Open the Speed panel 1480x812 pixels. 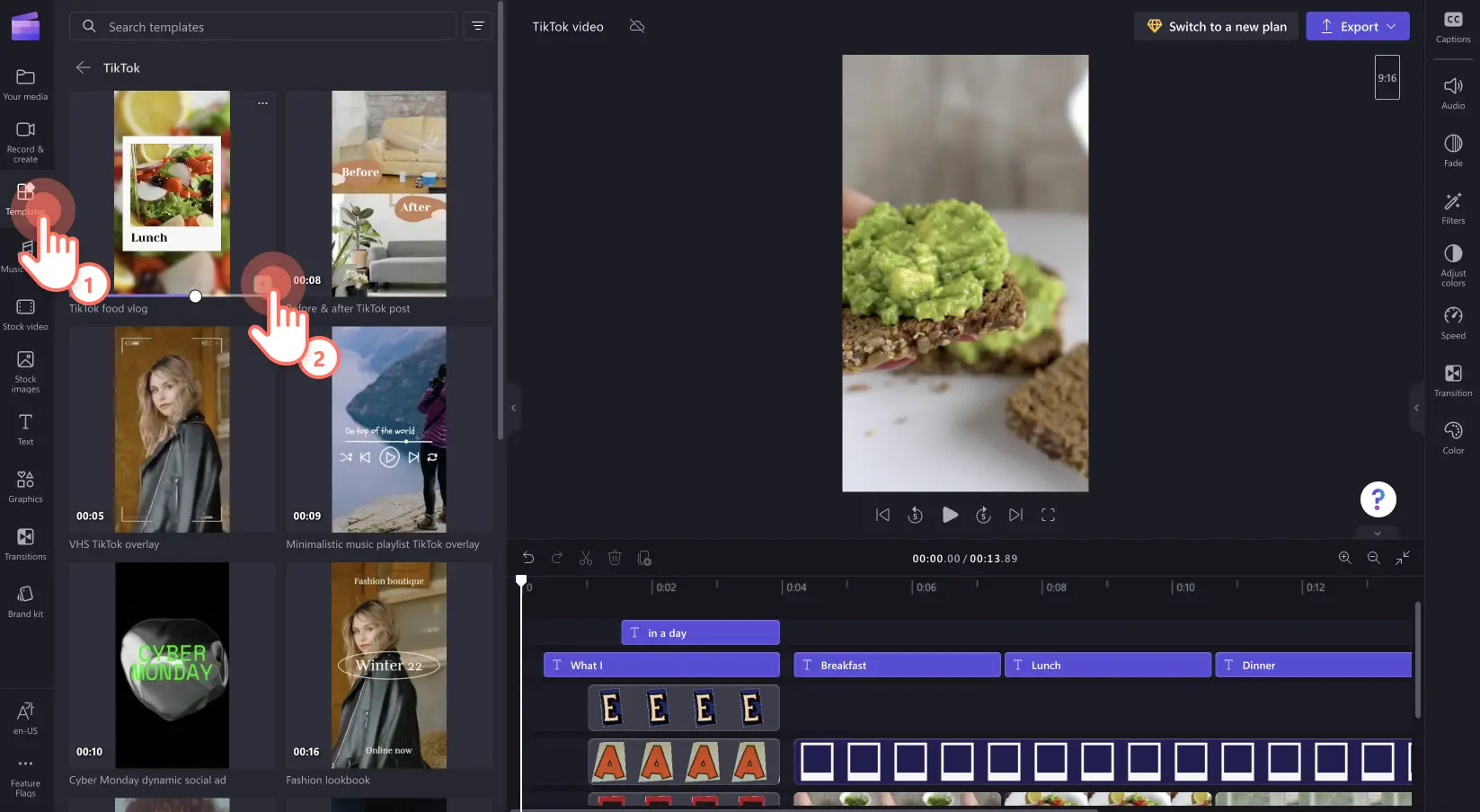point(1452,322)
